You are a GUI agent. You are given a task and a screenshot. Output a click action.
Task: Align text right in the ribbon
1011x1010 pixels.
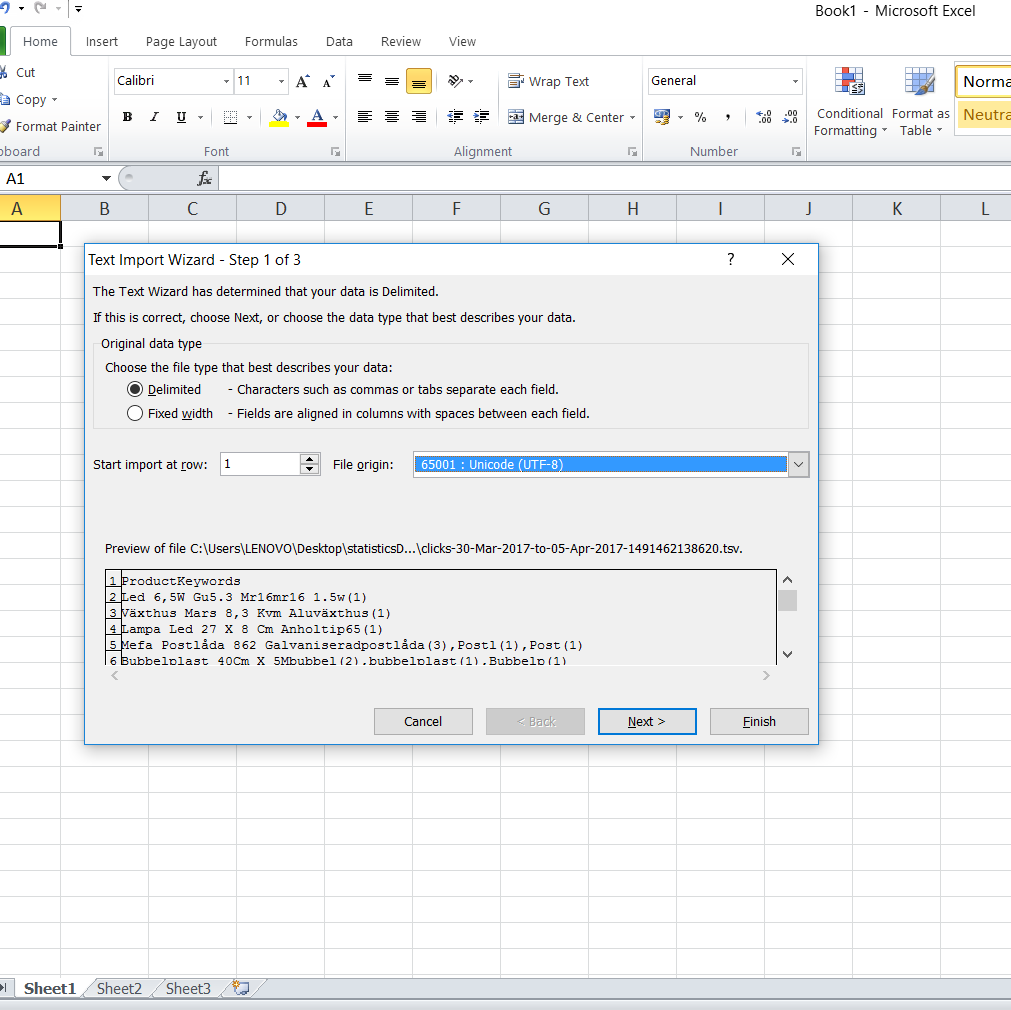[x=418, y=117]
